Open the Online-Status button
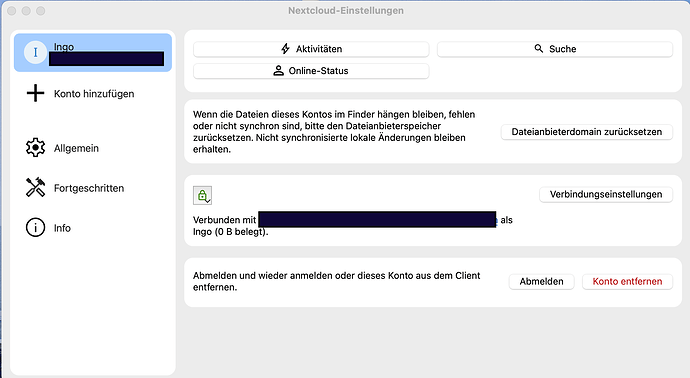 coord(311,71)
